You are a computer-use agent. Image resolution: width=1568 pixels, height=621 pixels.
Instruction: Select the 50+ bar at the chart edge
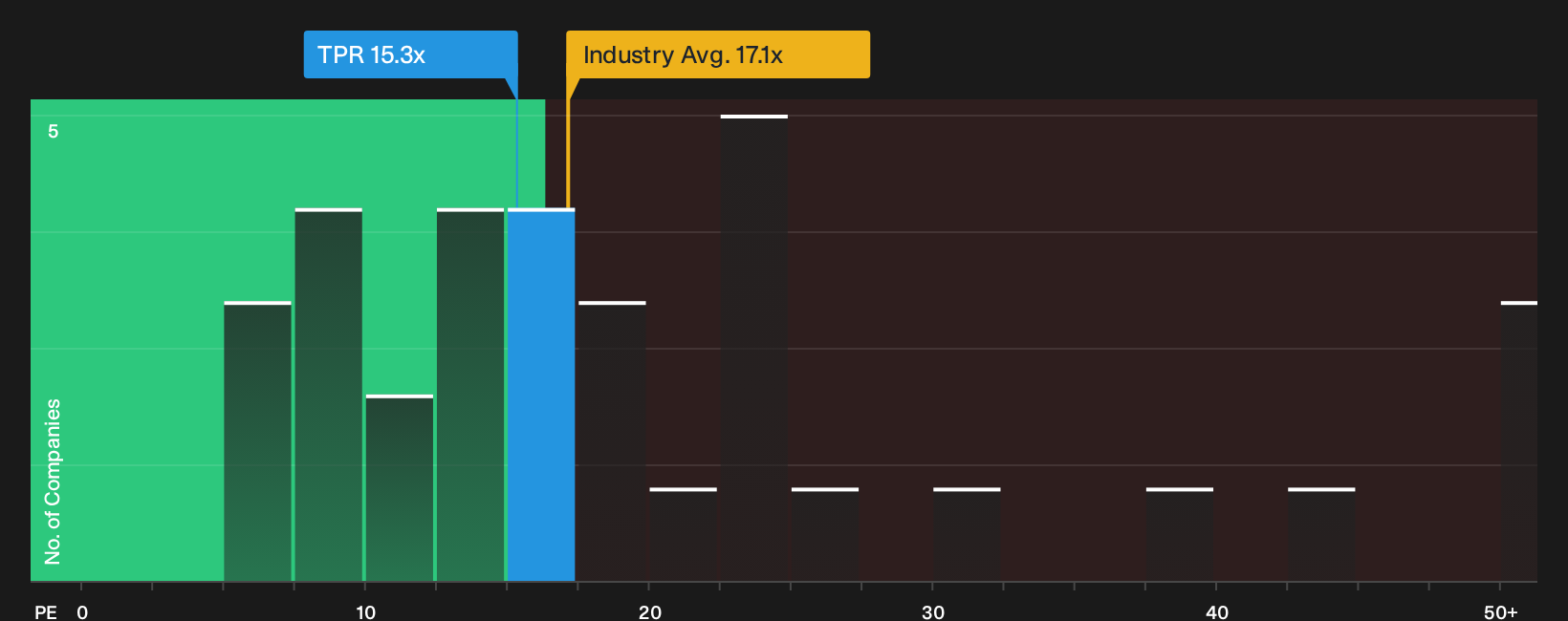[1519, 441]
